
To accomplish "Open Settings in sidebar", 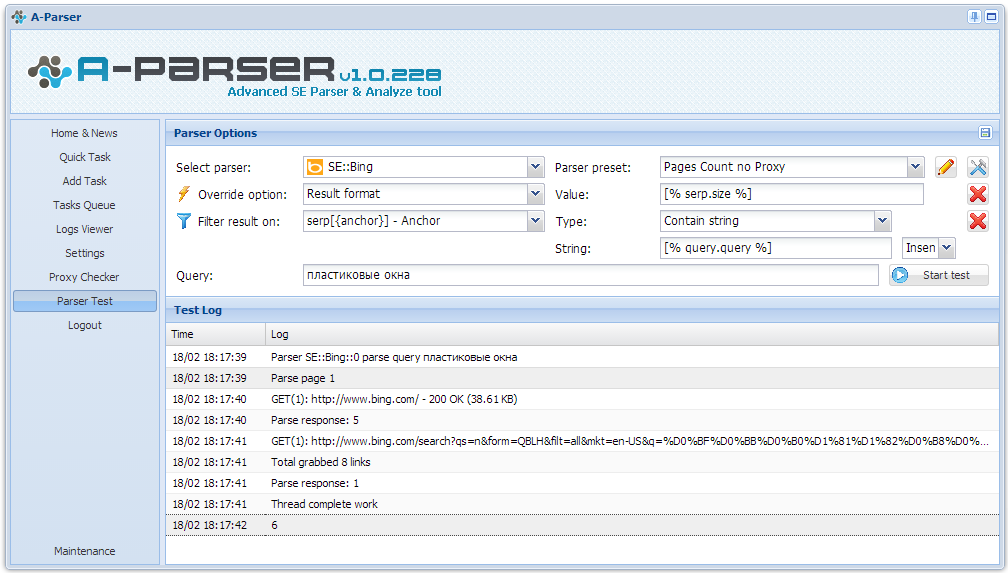I will (x=84, y=253).
